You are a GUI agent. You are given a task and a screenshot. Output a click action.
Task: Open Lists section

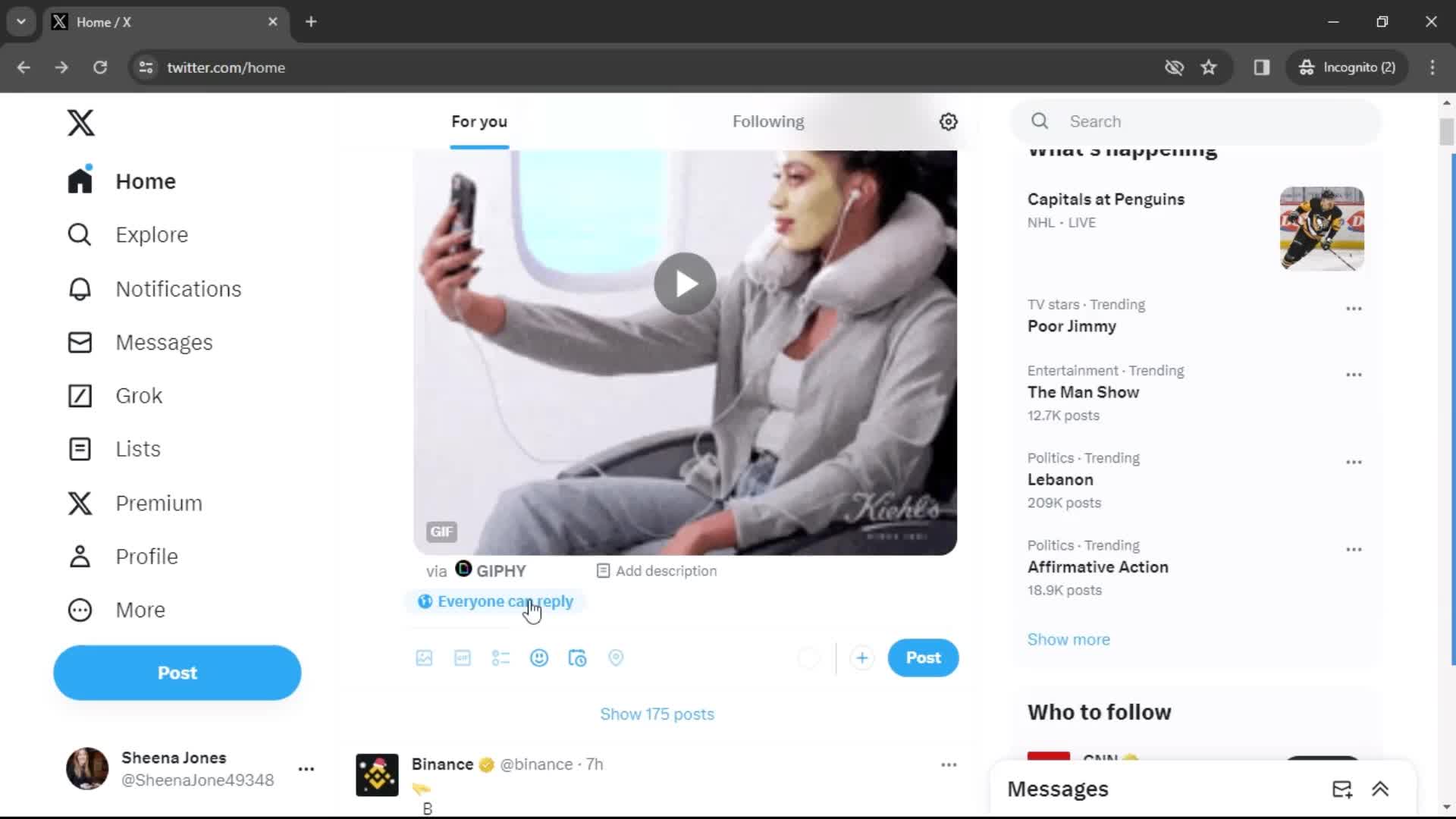(138, 449)
